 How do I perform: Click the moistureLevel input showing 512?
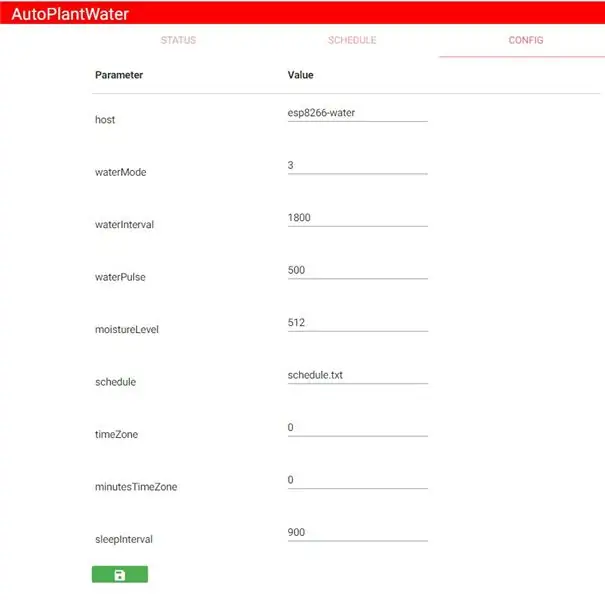click(x=356, y=323)
